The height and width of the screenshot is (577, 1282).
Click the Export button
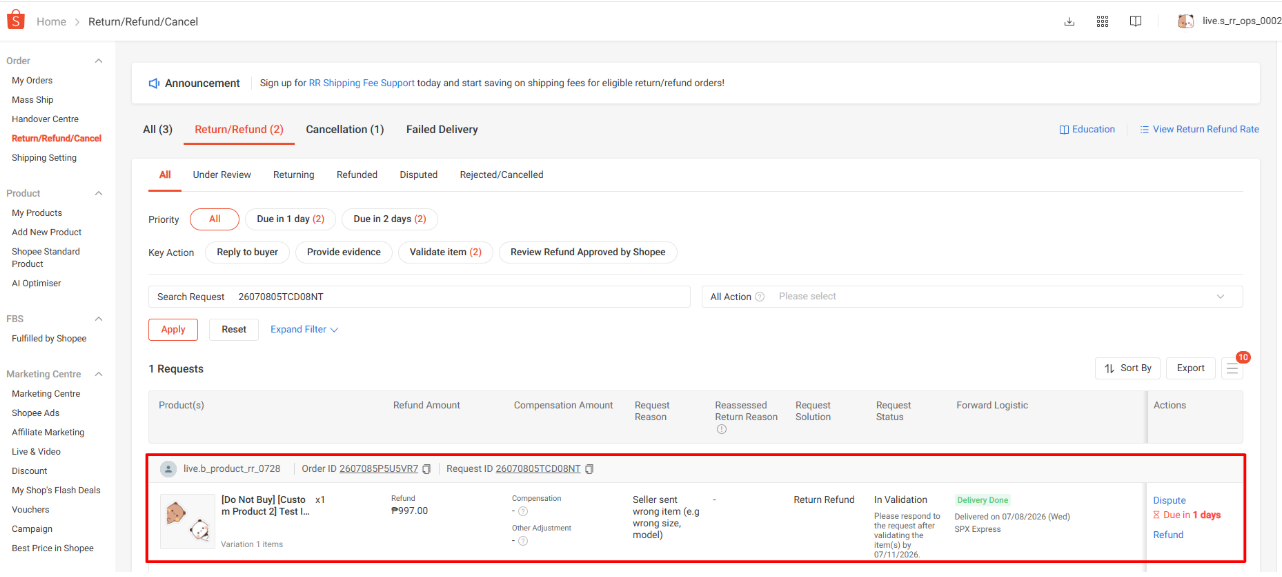click(1190, 368)
